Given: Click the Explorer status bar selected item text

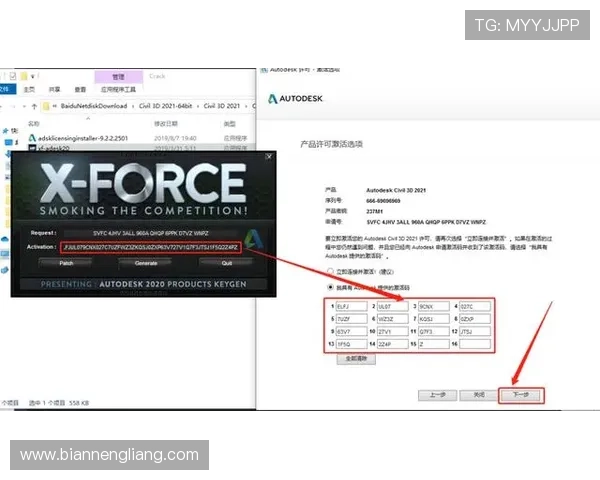Looking at the screenshot, I should point(59,403).
